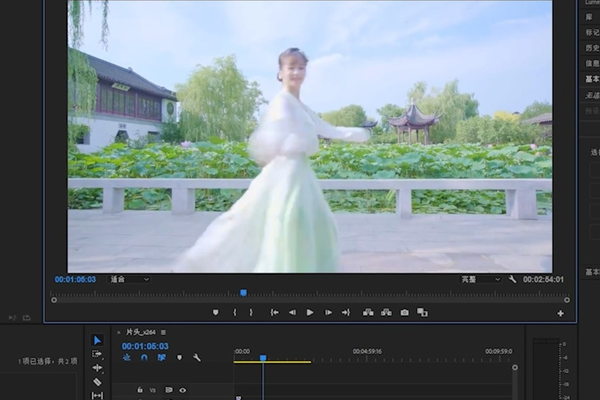Step forward one frame
This screenshot has width=600, height=400.
328,313
